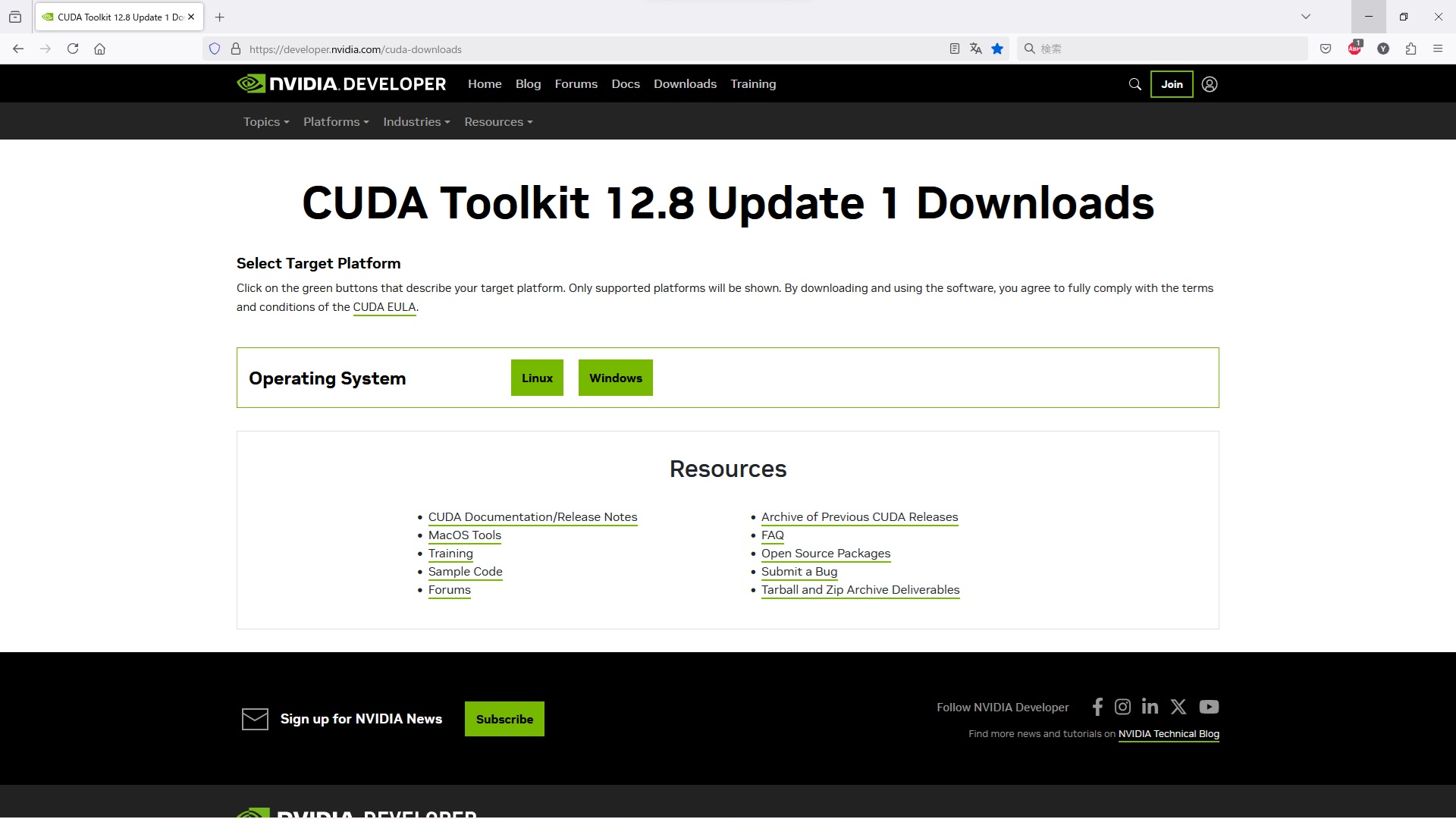Select the Windows operating system button
The image size is (1456, 819).
615,378
